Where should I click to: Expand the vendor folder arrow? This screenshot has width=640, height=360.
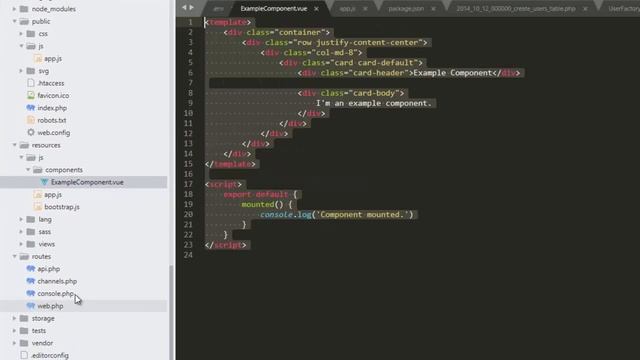point(15,343)
